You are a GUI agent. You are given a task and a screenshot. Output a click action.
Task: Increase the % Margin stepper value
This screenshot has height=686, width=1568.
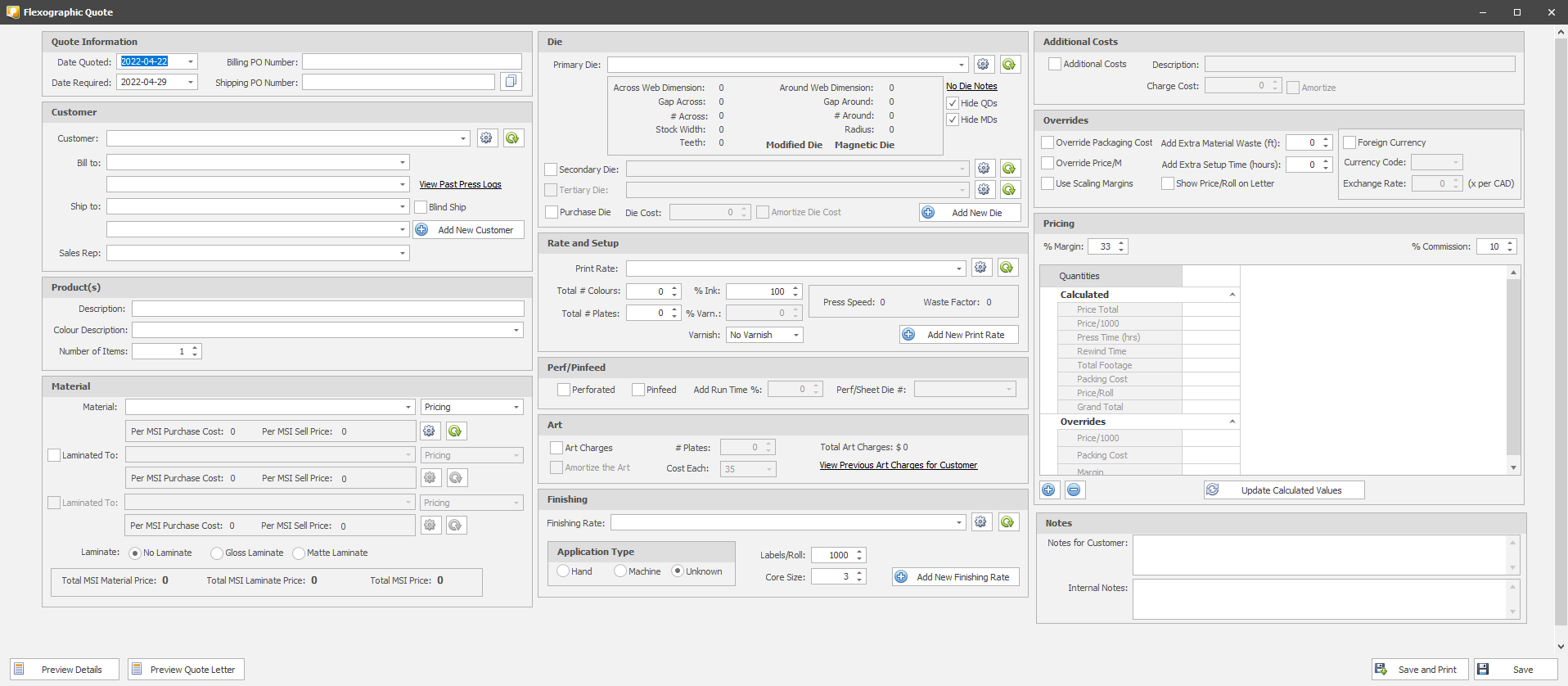coord(1121,243)
